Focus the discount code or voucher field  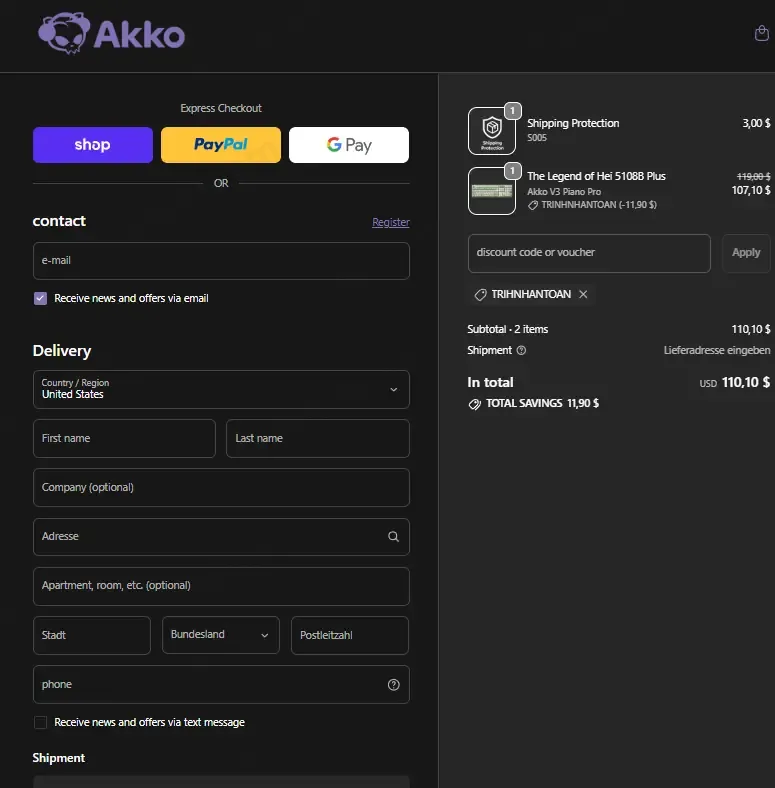[589, 253]
